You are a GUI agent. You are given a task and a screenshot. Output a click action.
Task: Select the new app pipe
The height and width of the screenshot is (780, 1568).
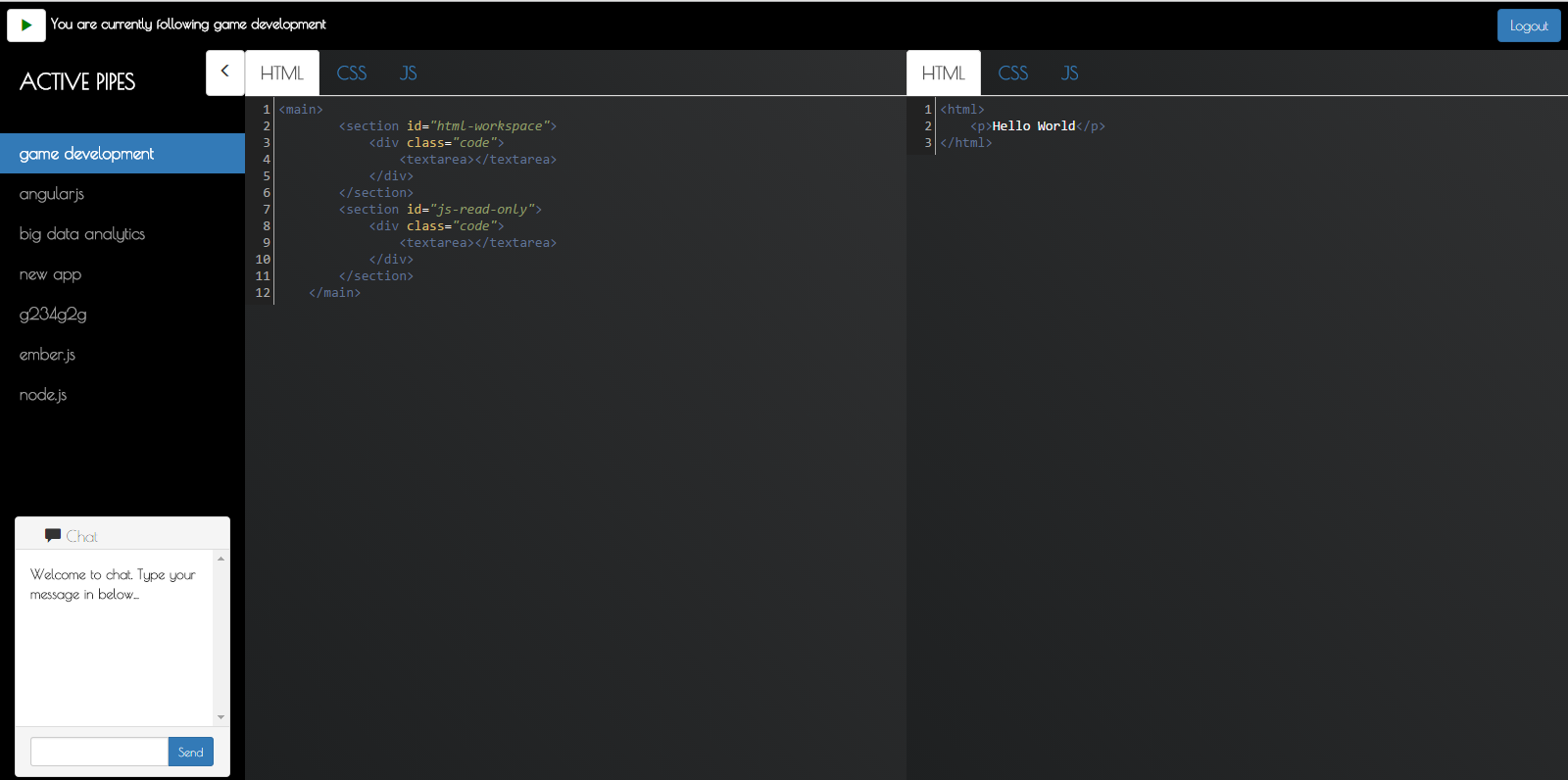pos(122,274)
